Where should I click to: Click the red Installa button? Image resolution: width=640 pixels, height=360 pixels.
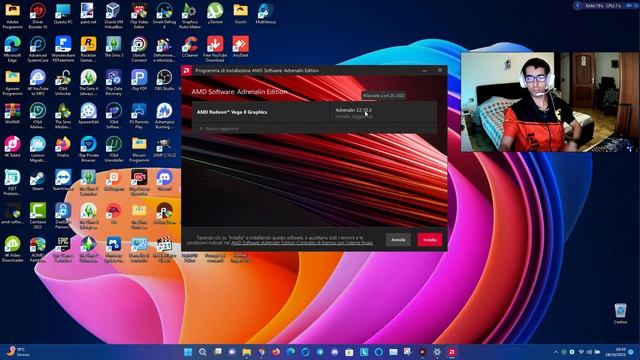pyautogui.click(x=430, y=240)
